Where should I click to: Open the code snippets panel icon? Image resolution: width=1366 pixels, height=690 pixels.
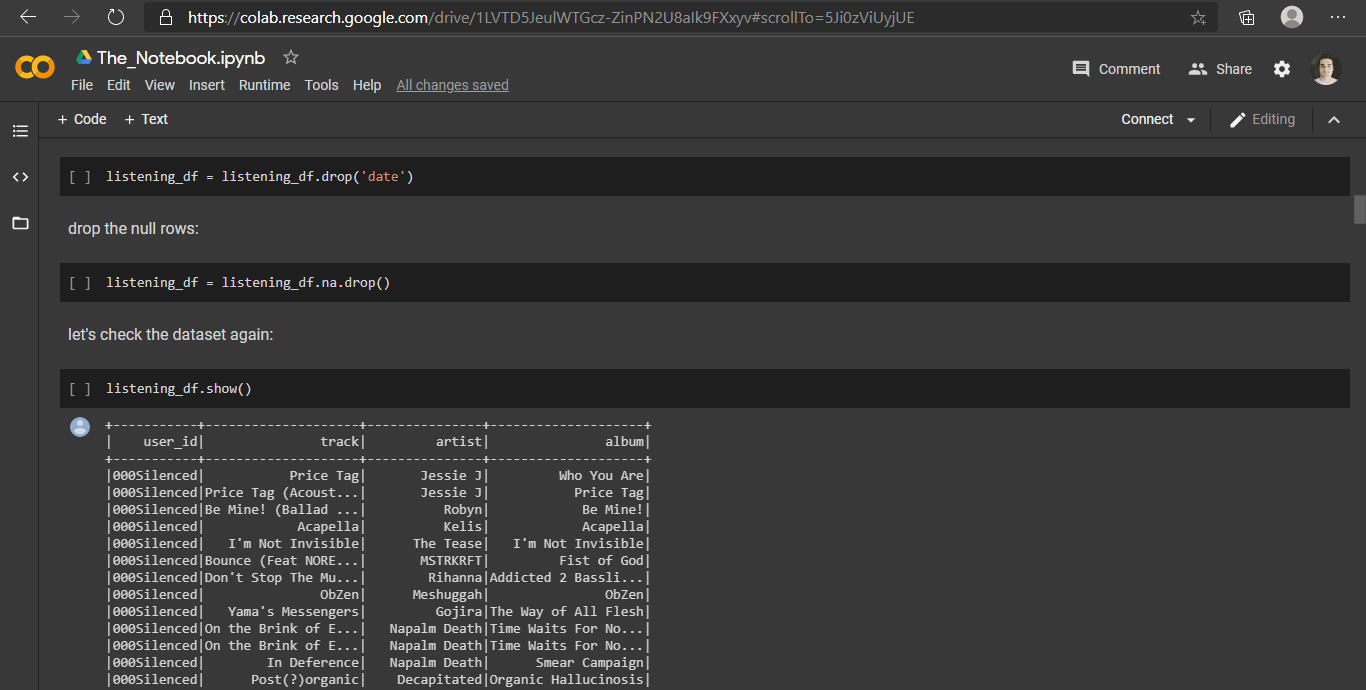pyautogui.click(x=20, y=177)
